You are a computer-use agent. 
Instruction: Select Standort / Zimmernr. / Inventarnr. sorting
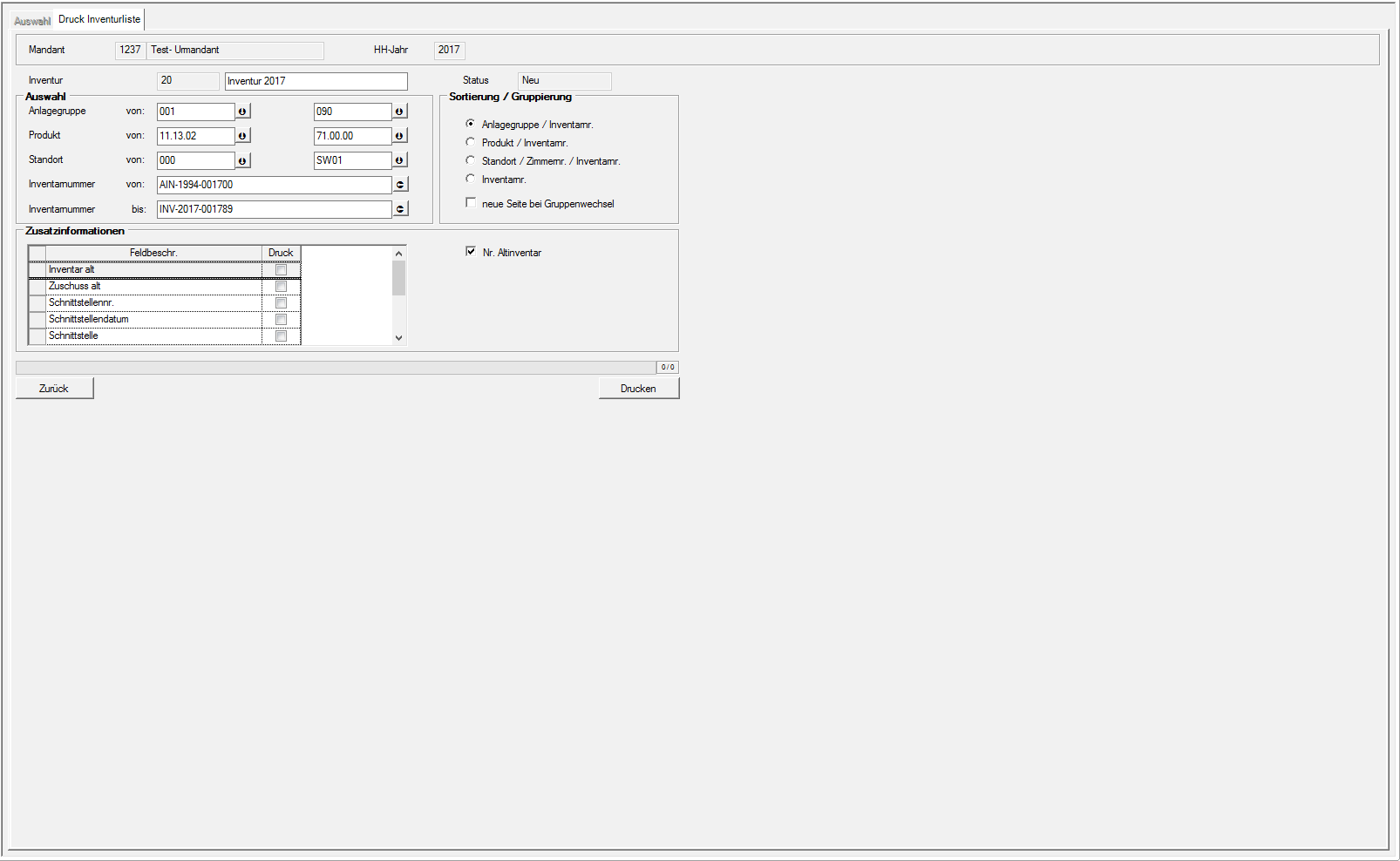pos(471,160)
